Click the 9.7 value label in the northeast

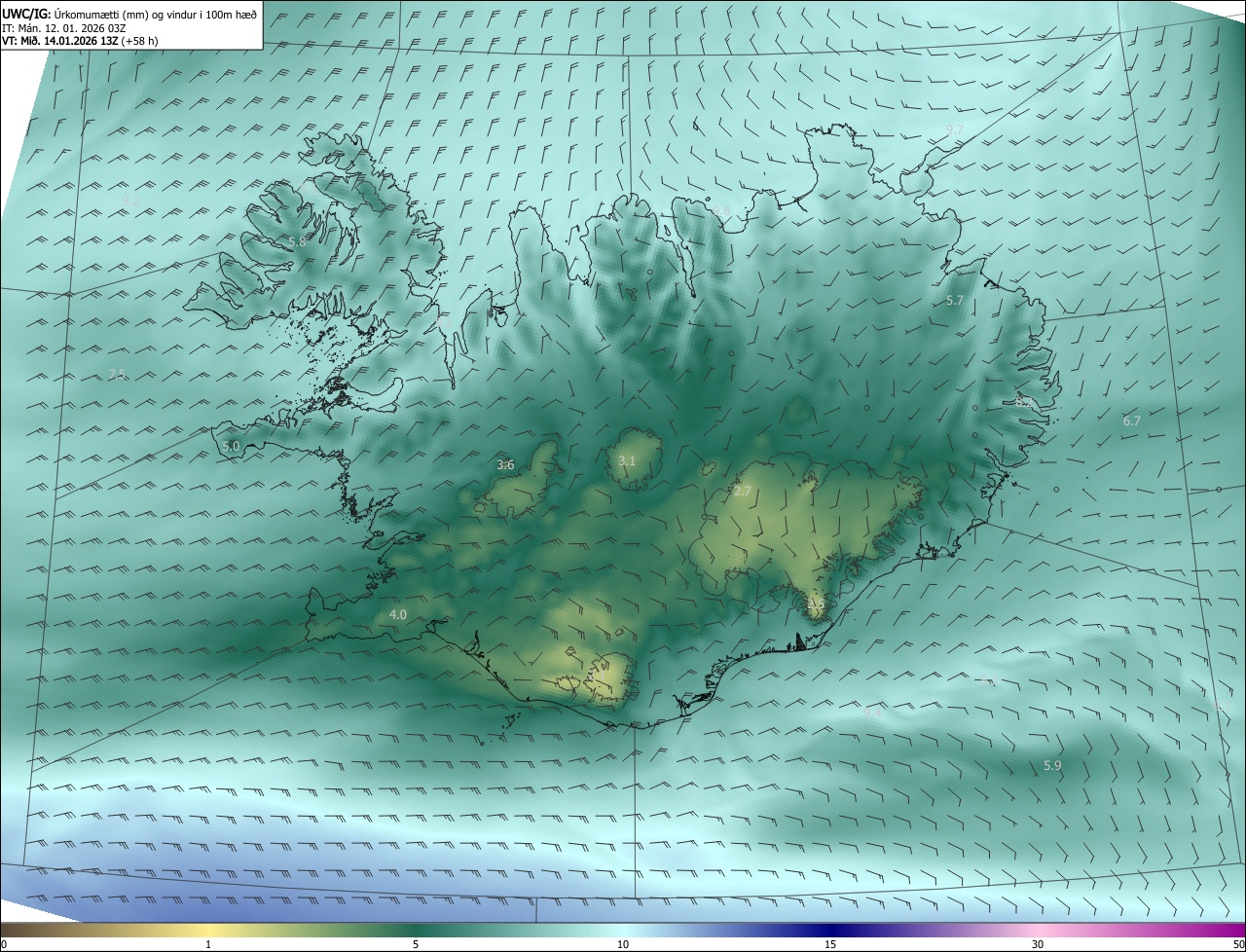click(954, 129)
